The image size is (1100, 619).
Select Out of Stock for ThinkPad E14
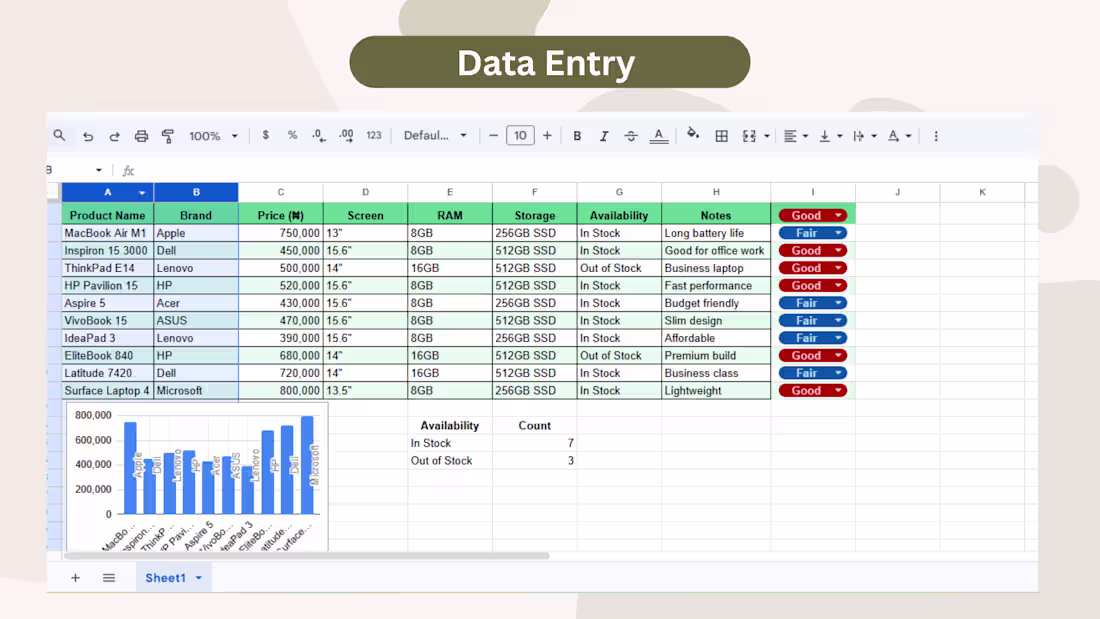(619, 268)
